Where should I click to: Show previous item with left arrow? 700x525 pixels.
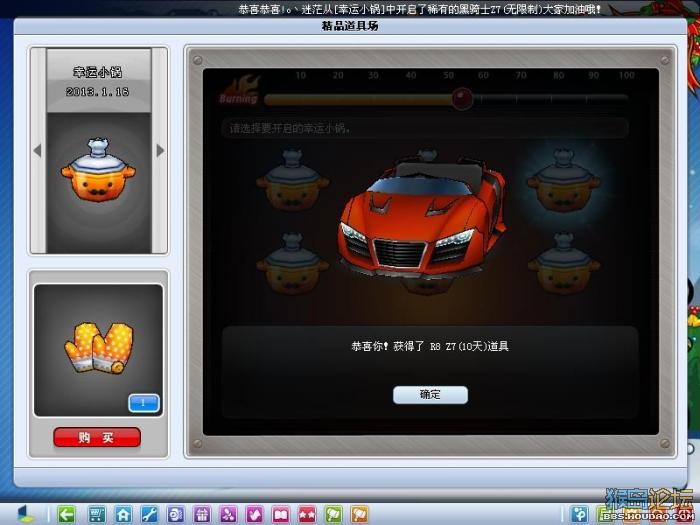[38, 150]
